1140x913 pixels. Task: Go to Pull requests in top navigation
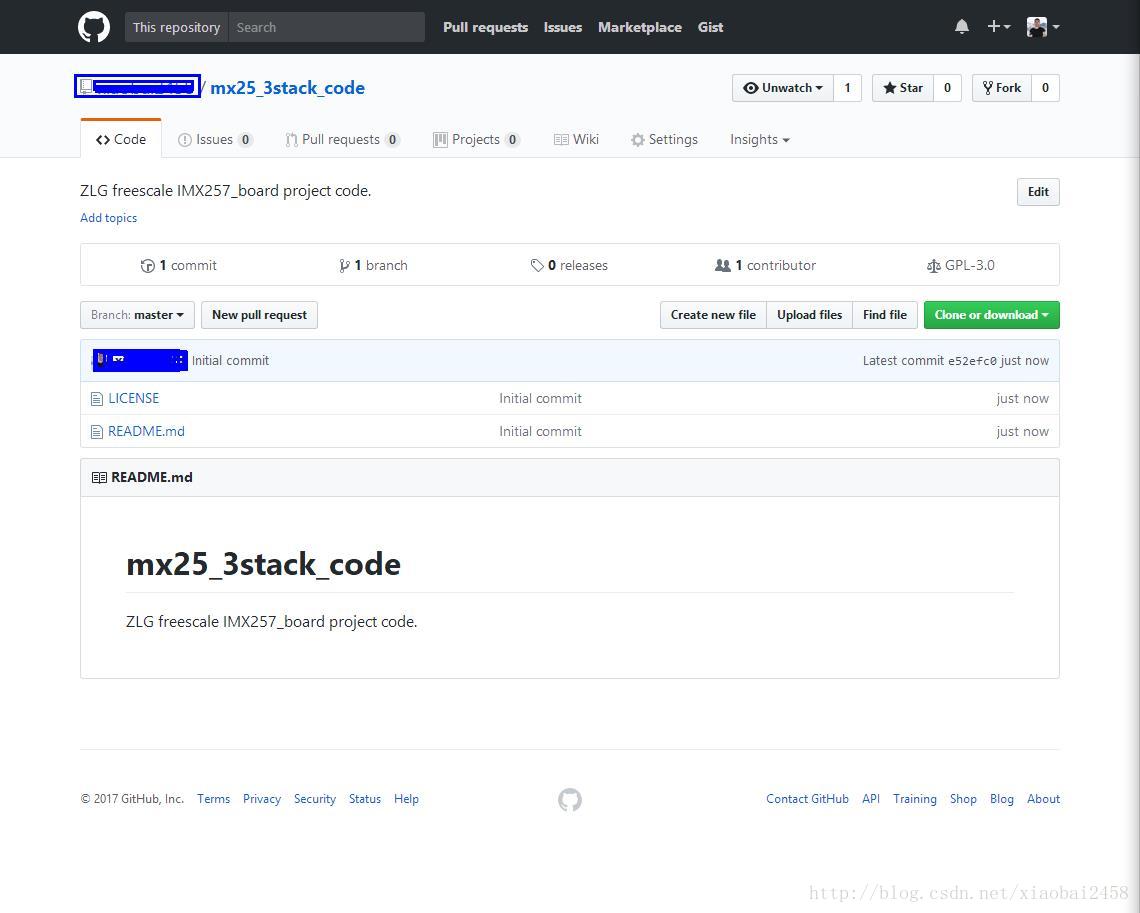point(486,27)
